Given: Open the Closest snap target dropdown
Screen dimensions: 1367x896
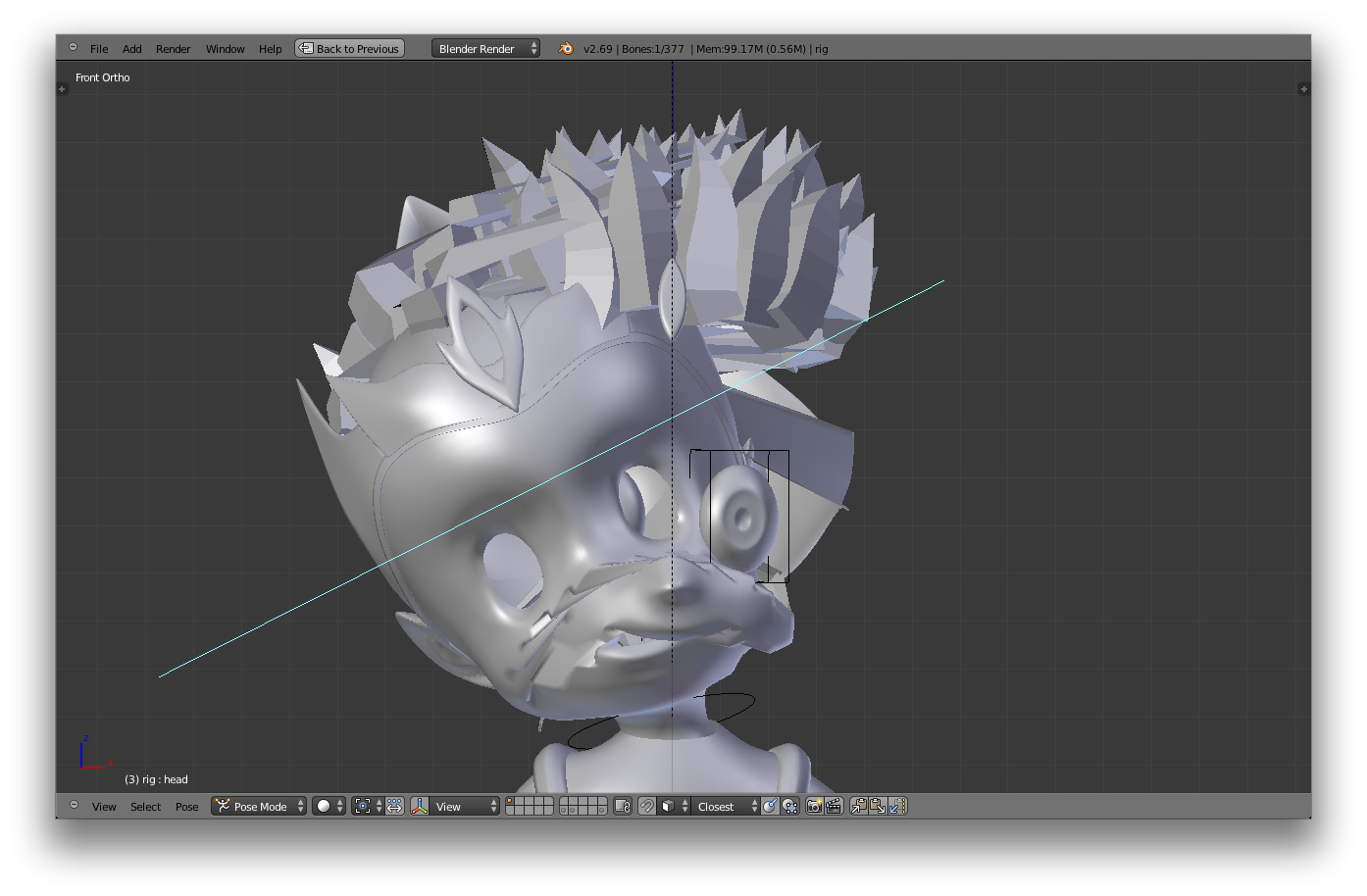Looking at the screenshot, I should click(x=726, y=806).
